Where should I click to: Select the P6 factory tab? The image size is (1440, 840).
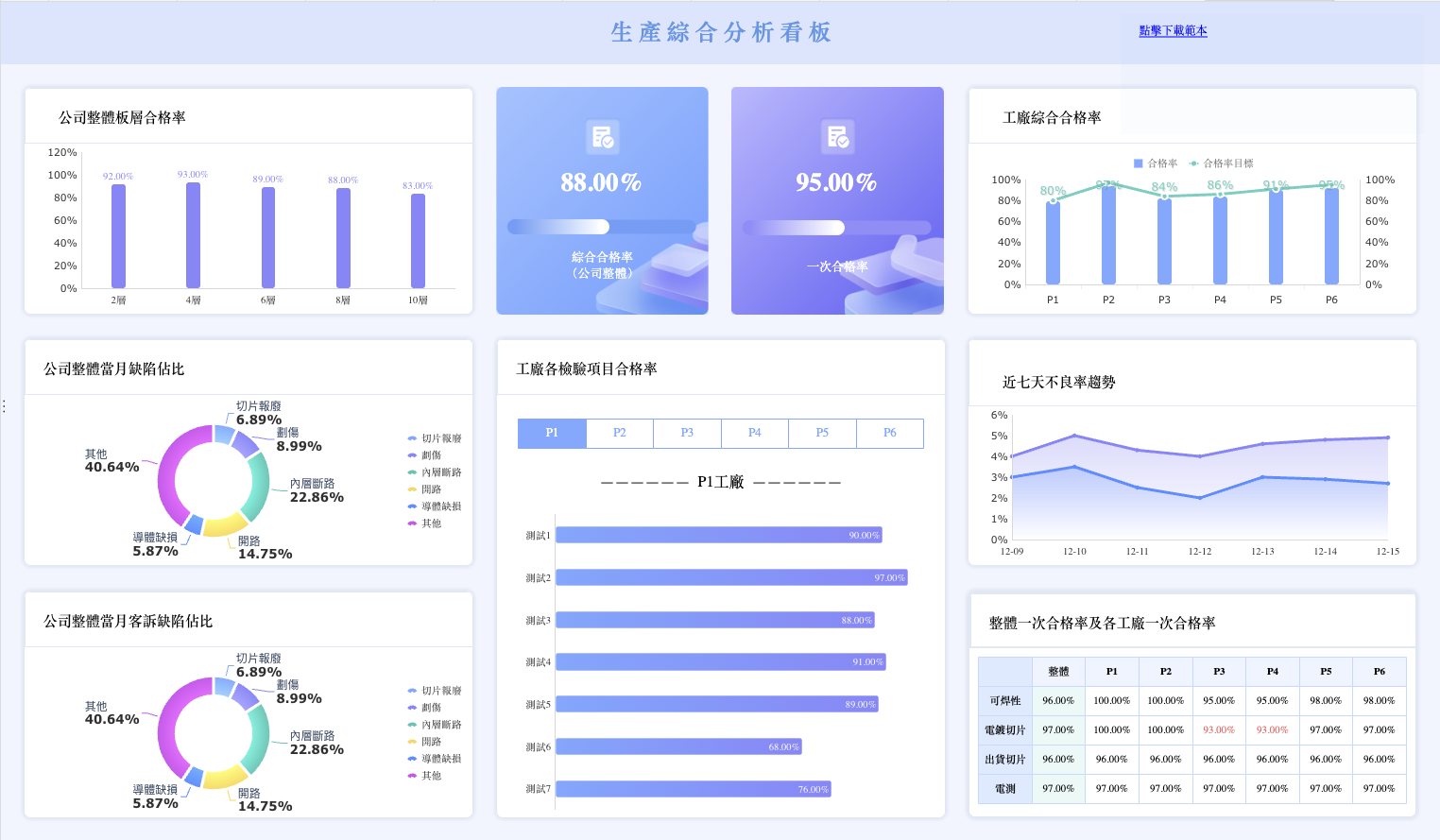(x=889, y=433)
